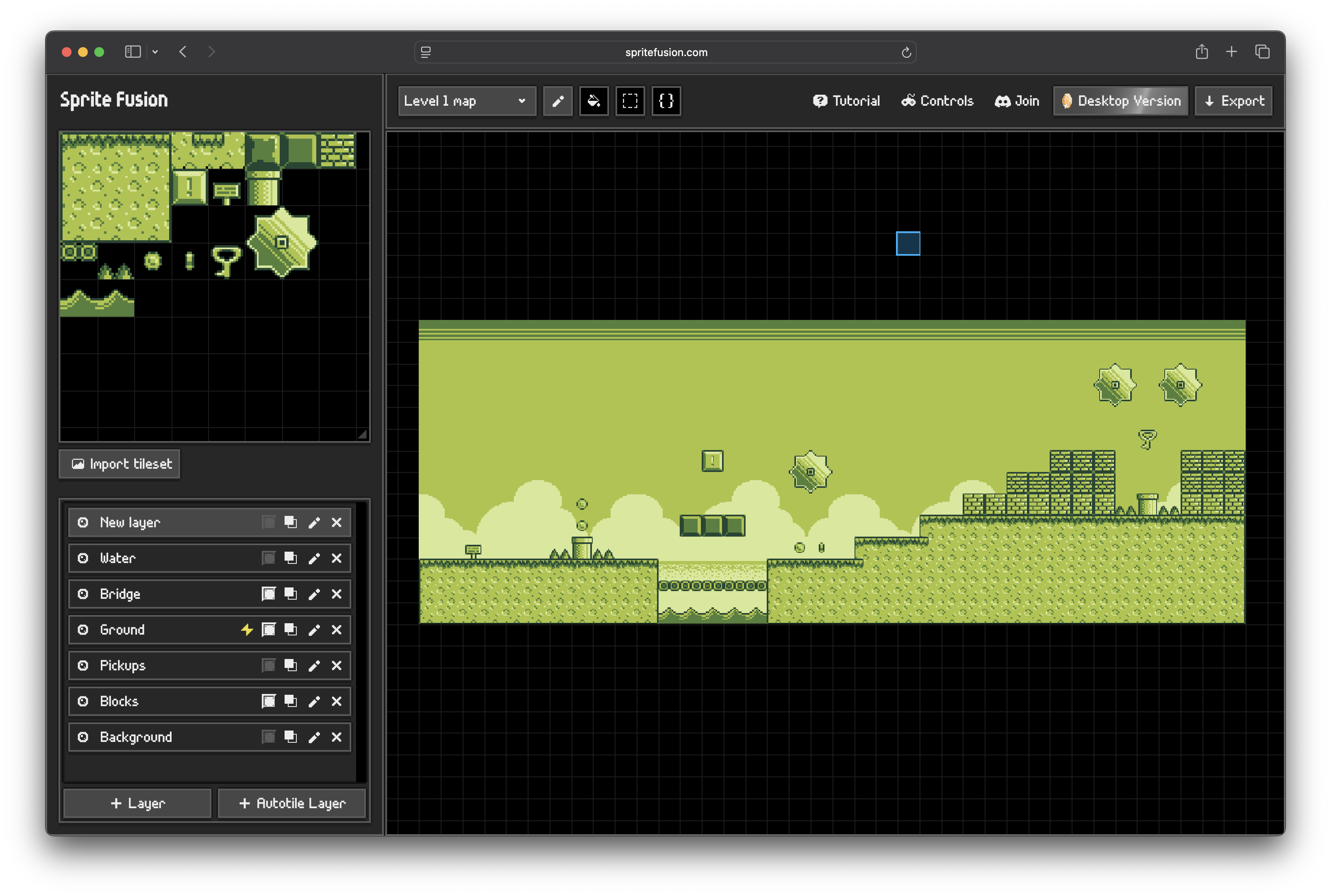Hide the Ground layer

coord(83,630)
